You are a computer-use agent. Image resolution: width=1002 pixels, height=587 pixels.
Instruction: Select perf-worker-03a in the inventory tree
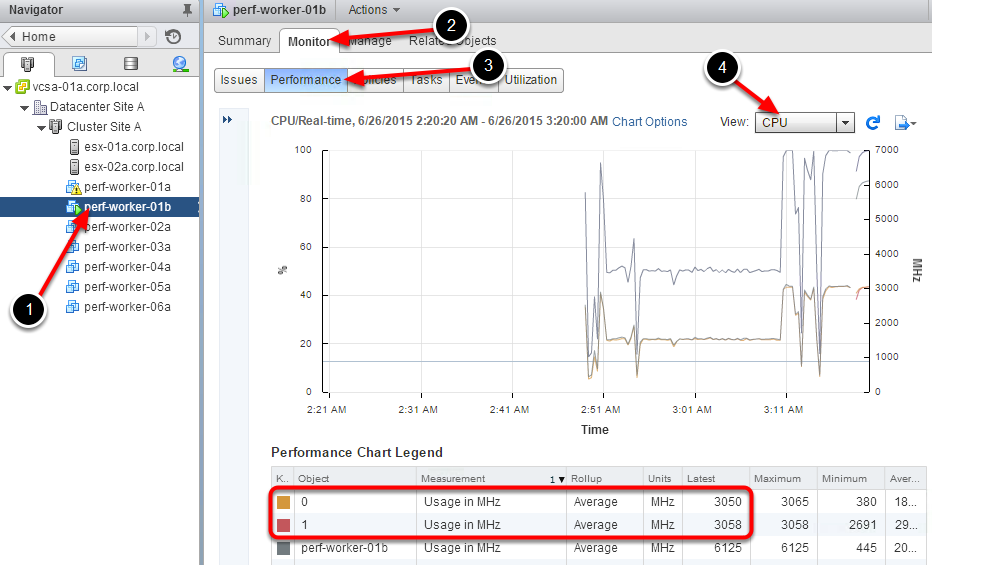pos(127,247)
